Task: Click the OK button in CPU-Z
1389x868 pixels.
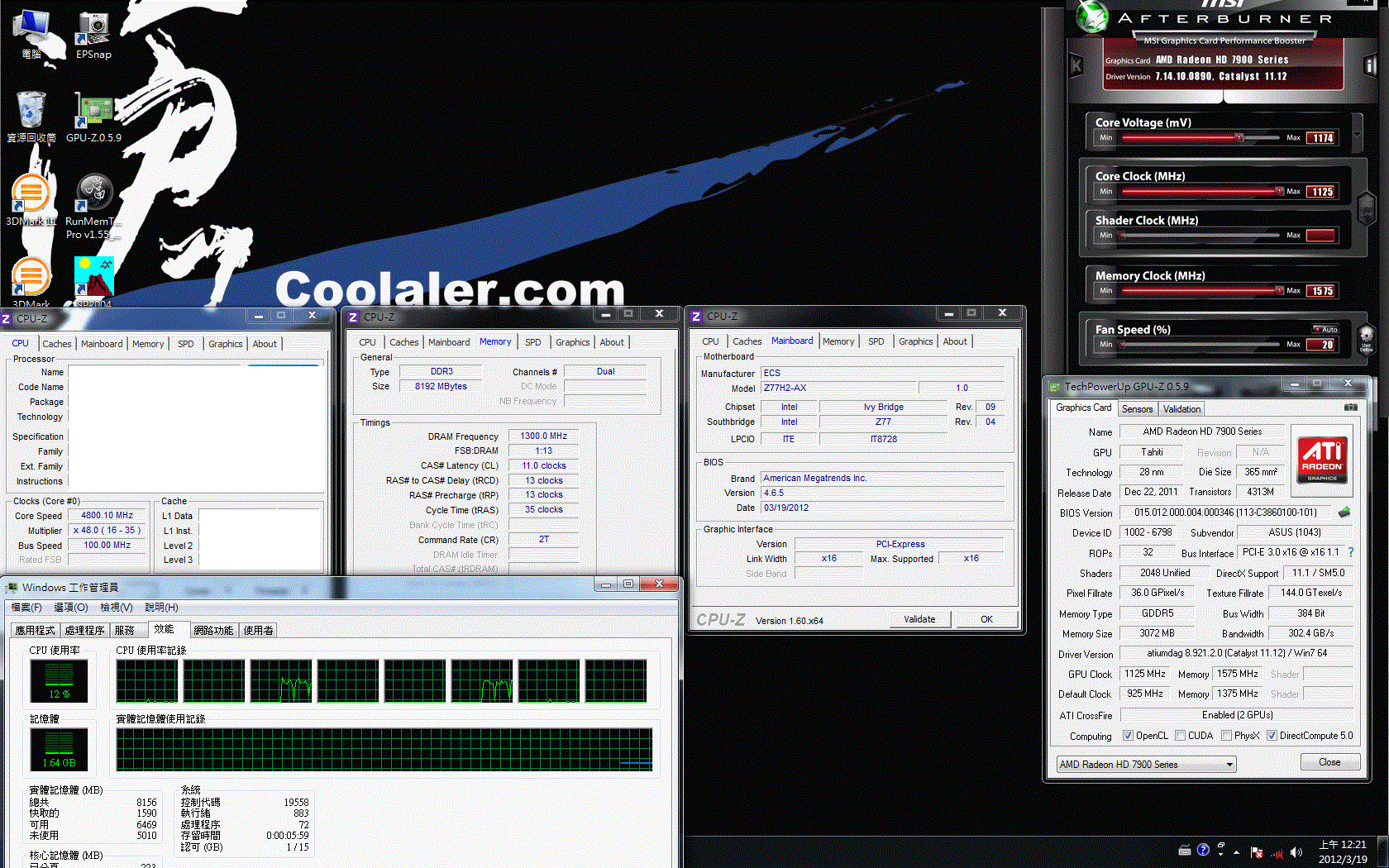Action: coord(986,619)
